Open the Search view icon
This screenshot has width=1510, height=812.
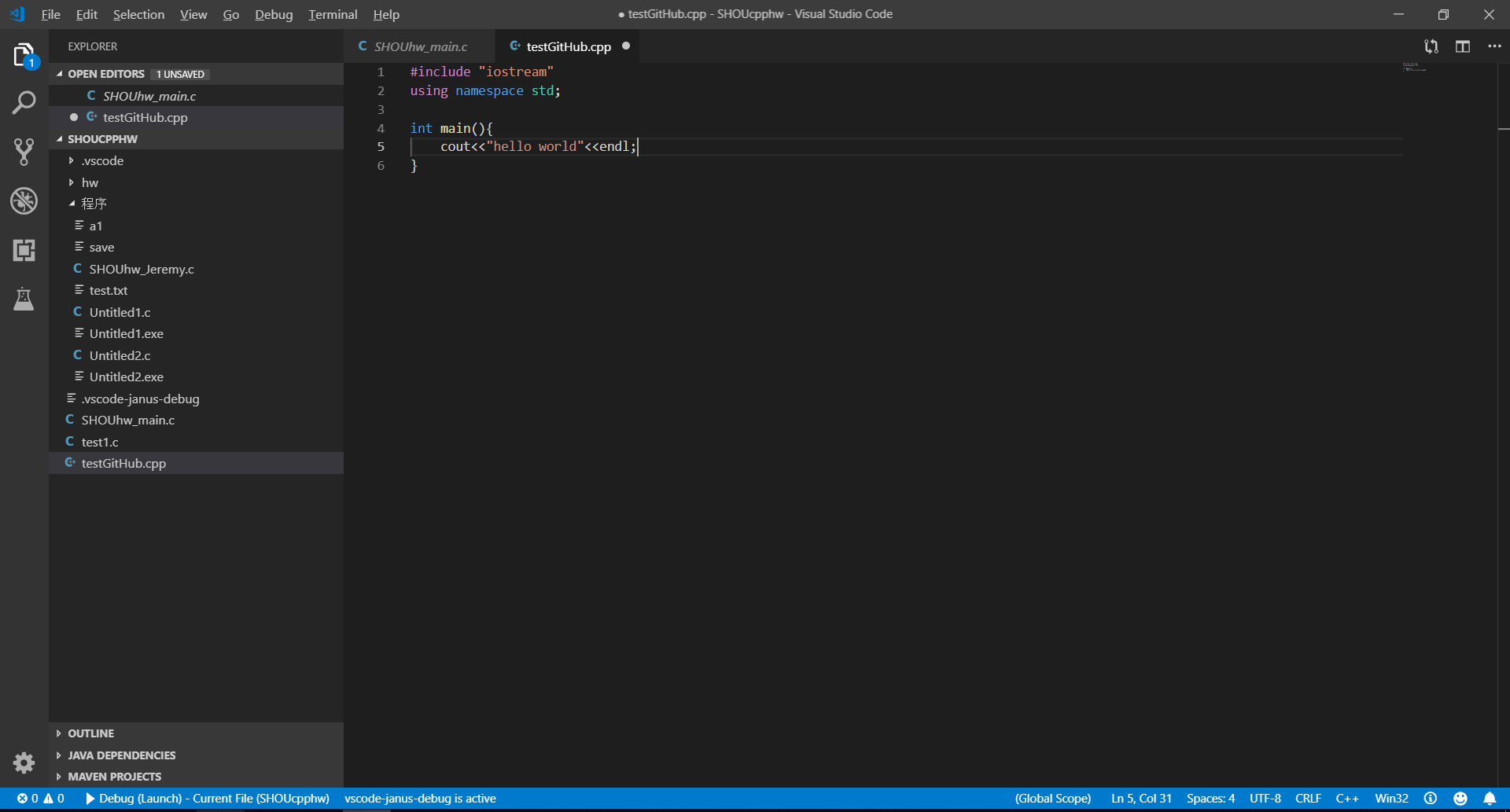coord(24,103)
